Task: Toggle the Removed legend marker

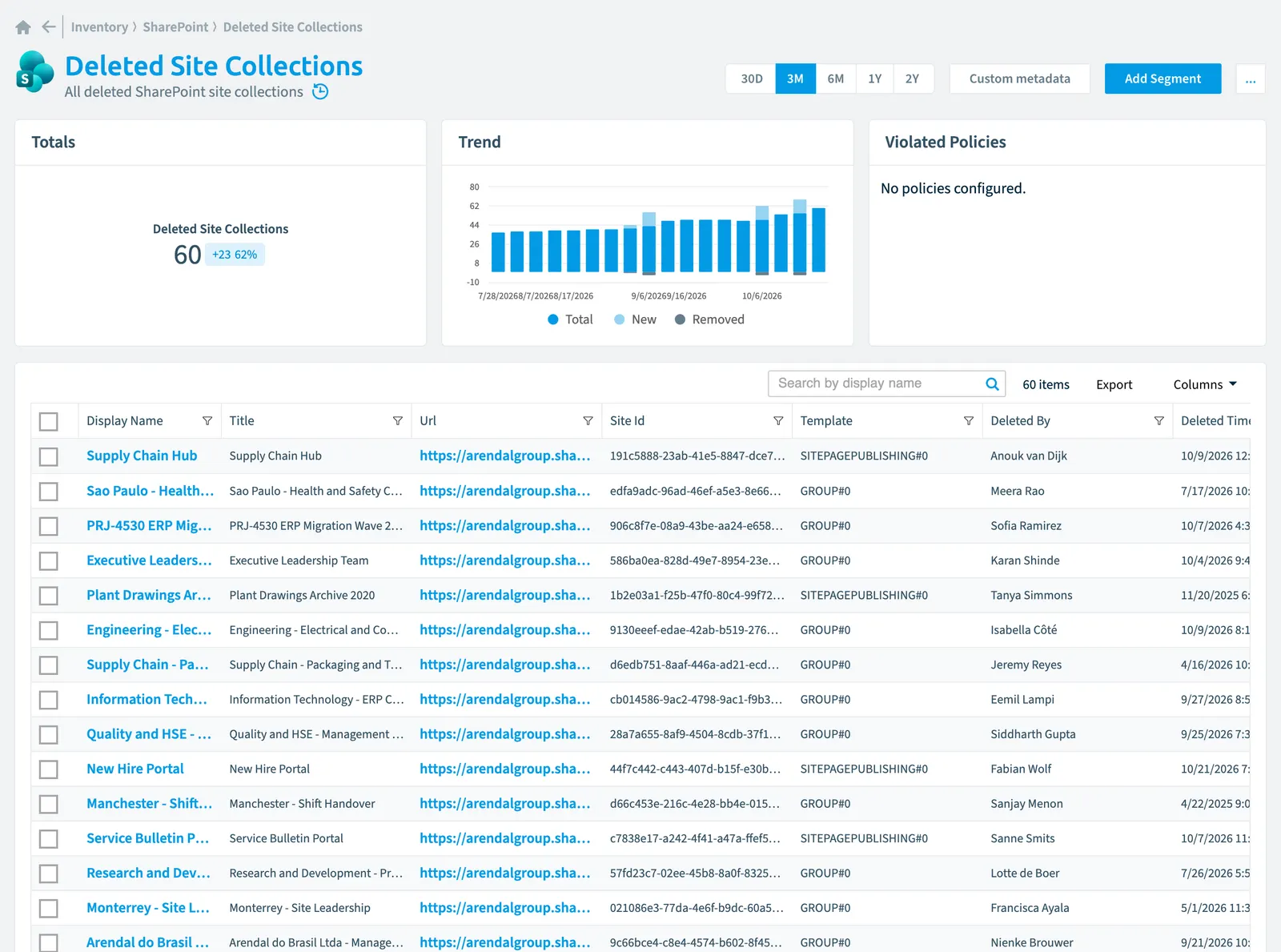Action: coord(680,319)
